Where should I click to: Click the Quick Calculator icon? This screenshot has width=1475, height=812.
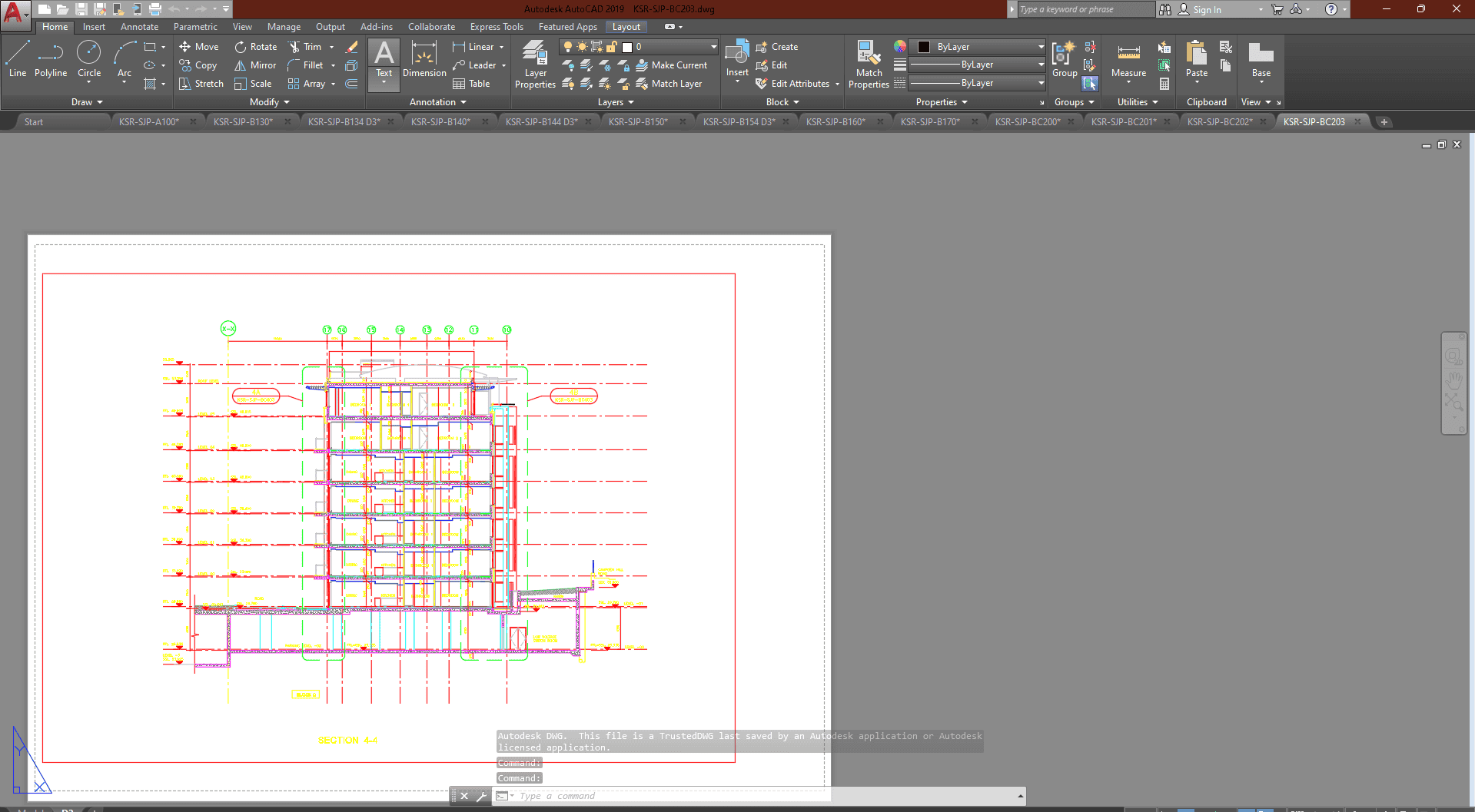tap(1164, 84)
